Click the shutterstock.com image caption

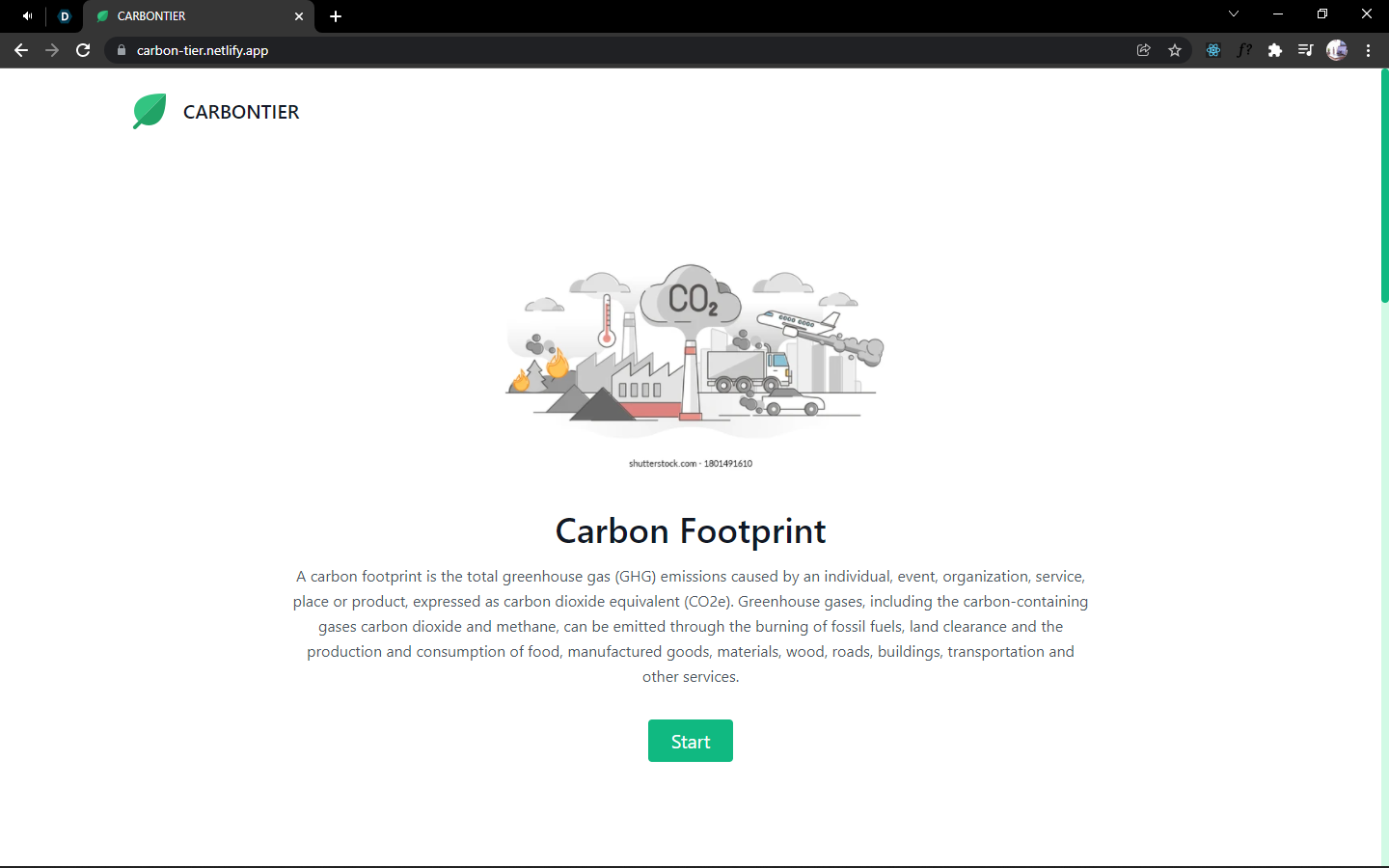691,463
